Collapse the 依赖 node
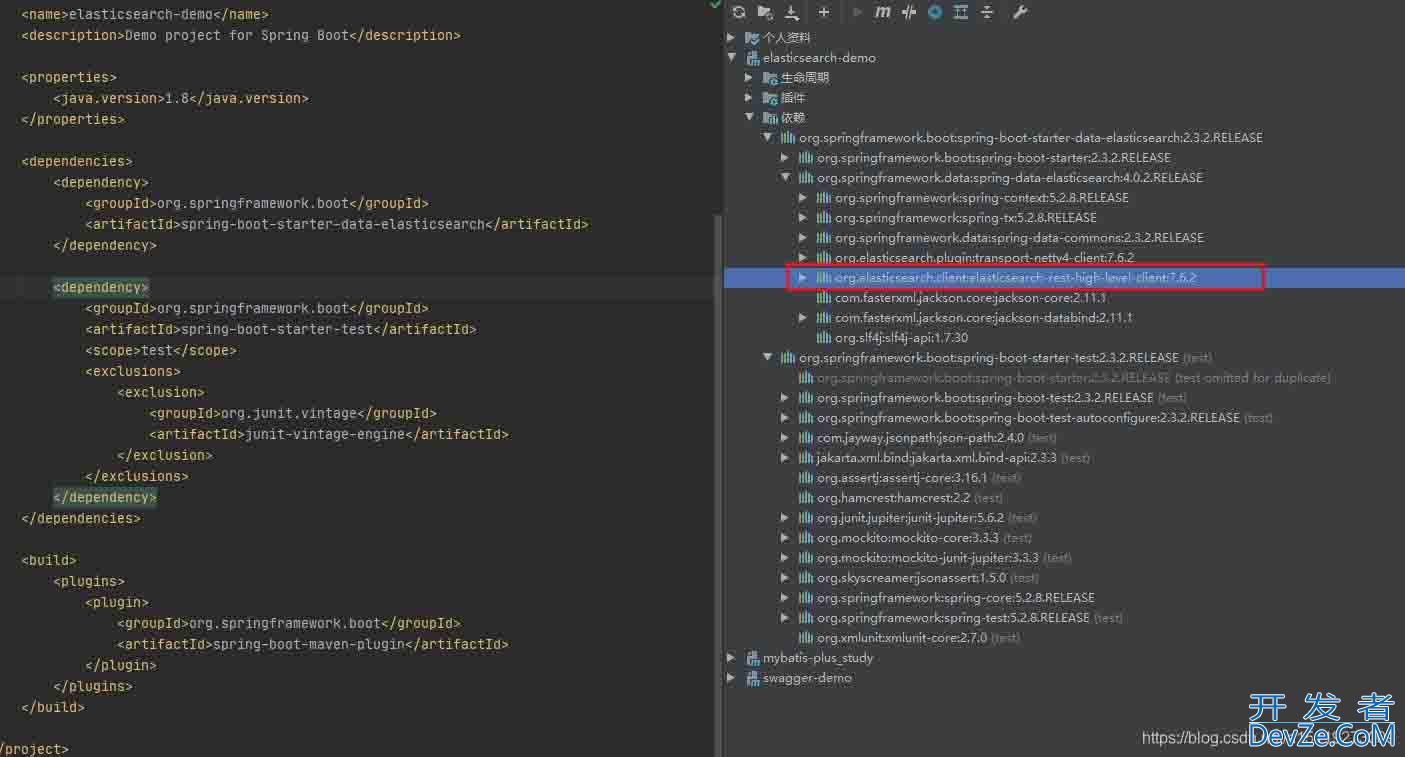 pos(749,117)
